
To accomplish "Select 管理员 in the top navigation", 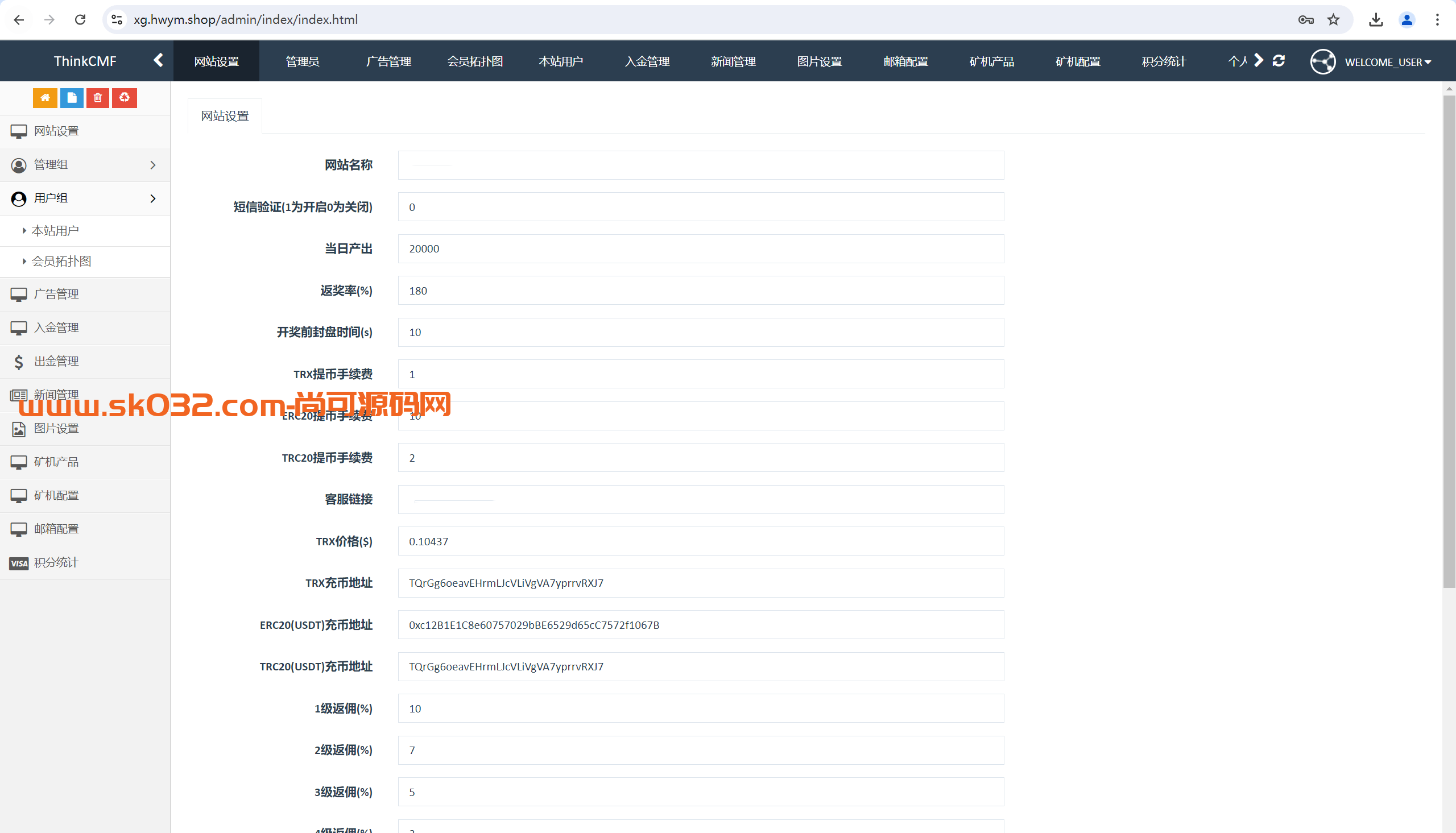I will 302,61.
